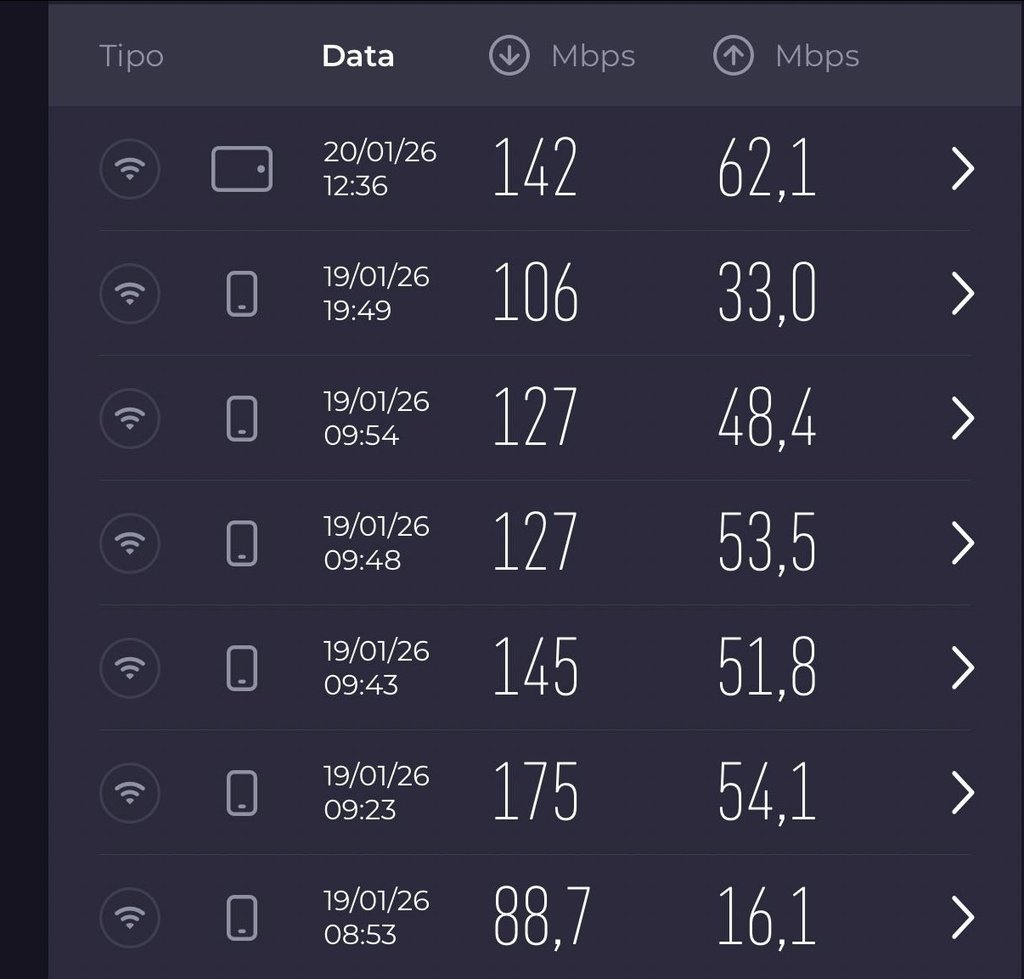Image resolution: width=1024 pixels, height=979 pixels.
Task: Click the Wi-Fi icon in the 09:54 row
Action: pos(130,418)
